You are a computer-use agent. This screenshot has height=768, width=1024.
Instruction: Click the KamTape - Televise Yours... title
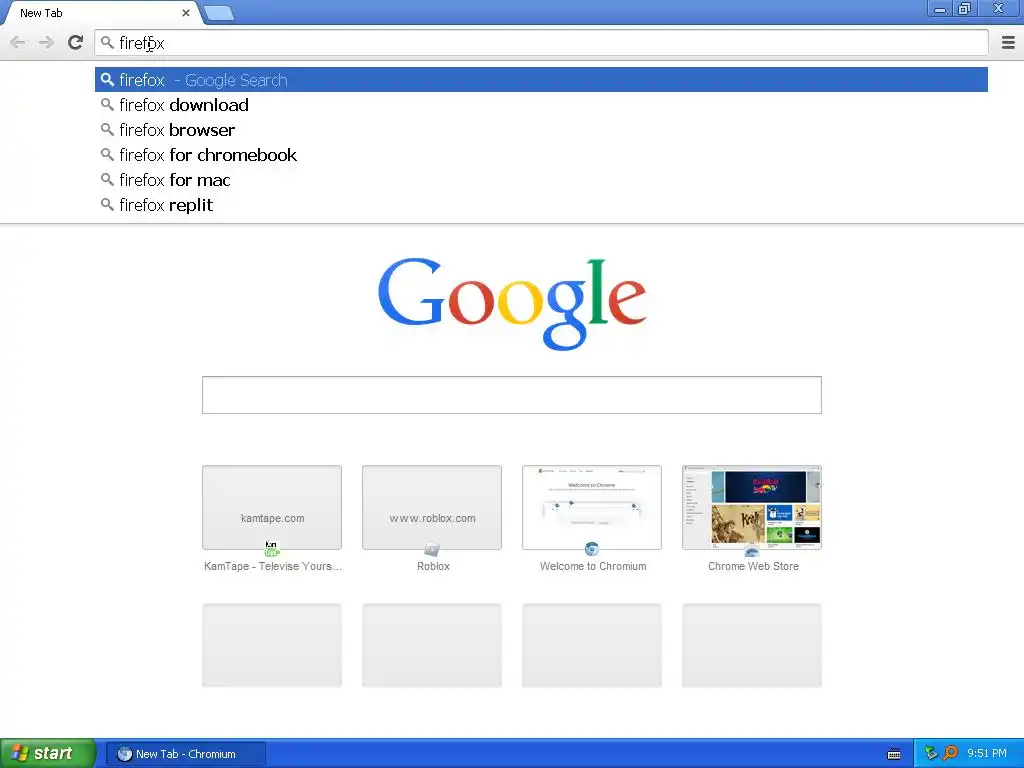tap(273, 566)
